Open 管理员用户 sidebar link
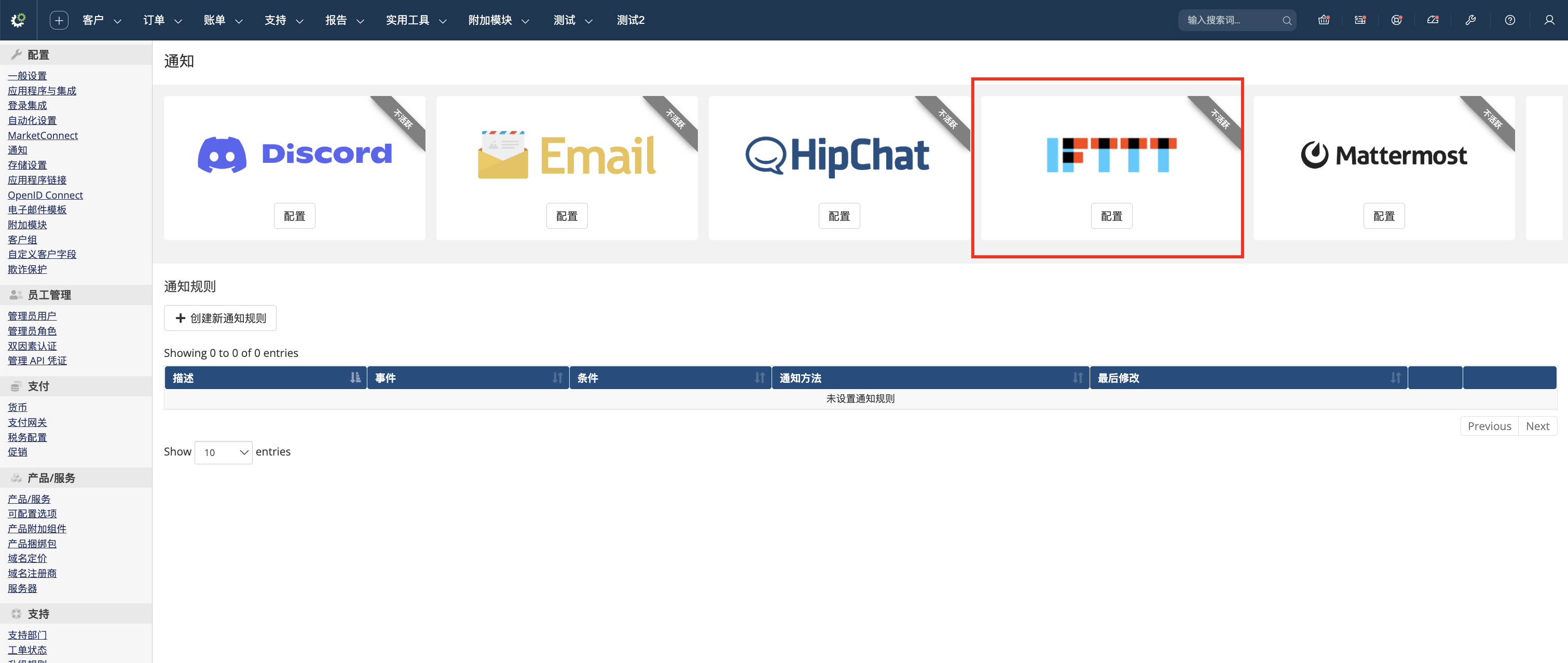The width and height of the screenshot is (1568, 663). (32, 316)
